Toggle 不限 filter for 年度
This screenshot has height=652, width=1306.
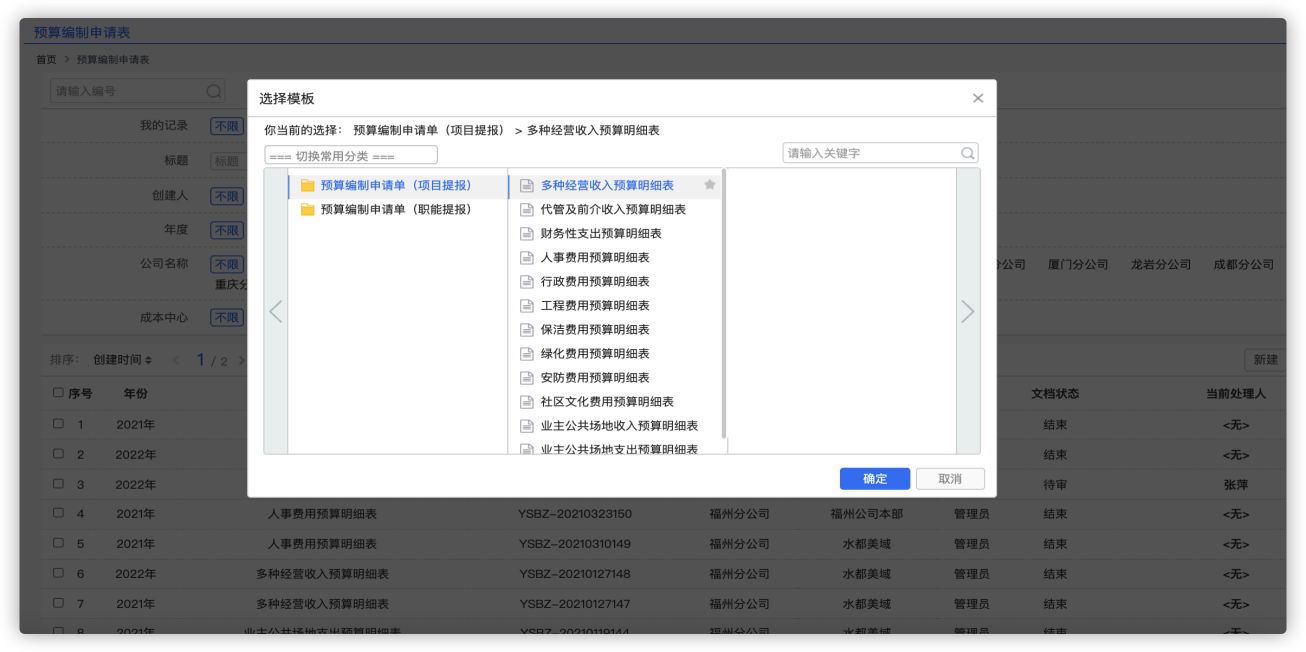226,230
